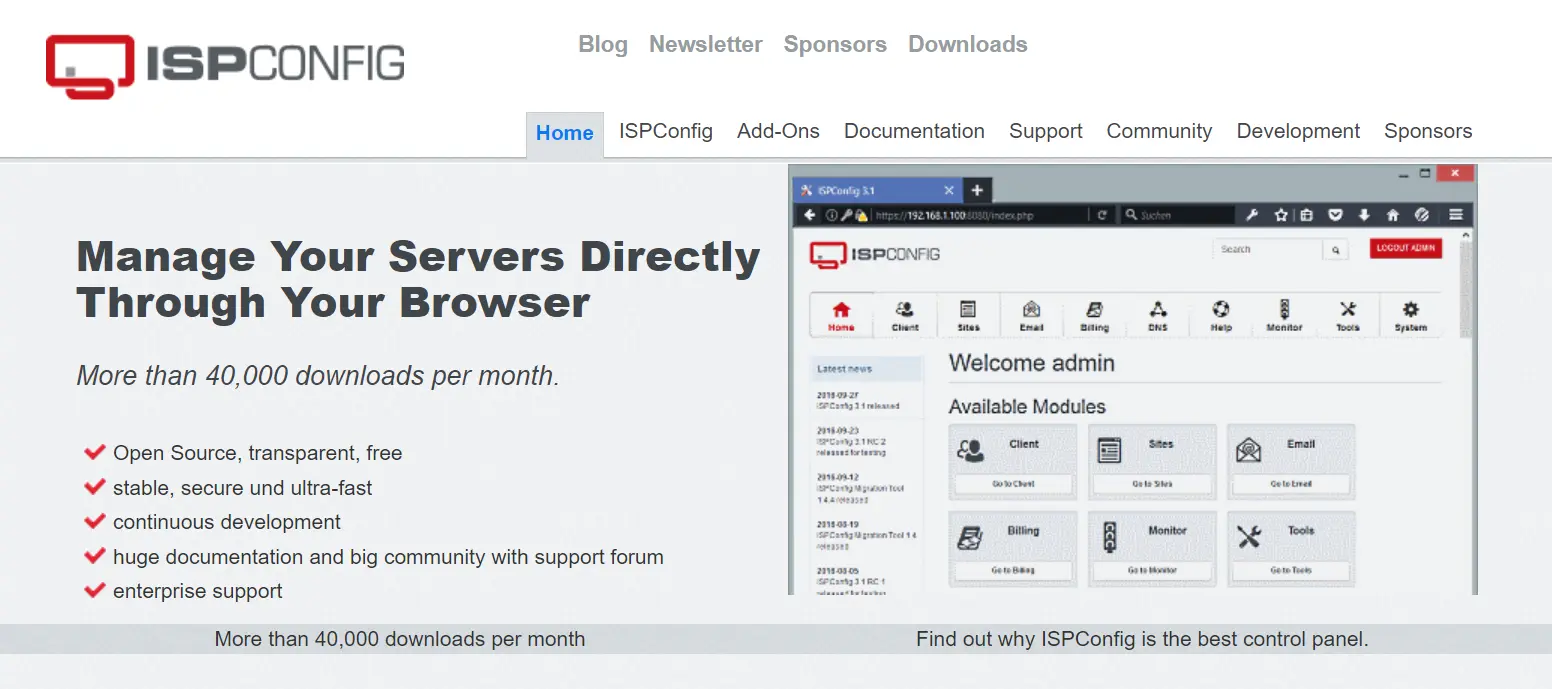Image resolution: width=1552 pixels, height=689 pixels.
Task: Click the reload icon in the demo browser
Action: pyautogui.click(x=1102, y=215)
